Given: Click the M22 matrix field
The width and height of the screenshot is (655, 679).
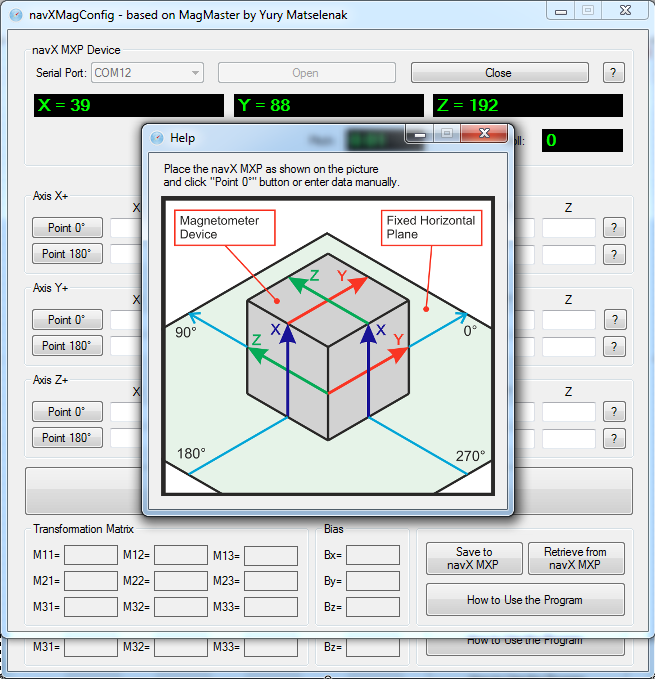Looking at the screenshot, I should 181,581.
